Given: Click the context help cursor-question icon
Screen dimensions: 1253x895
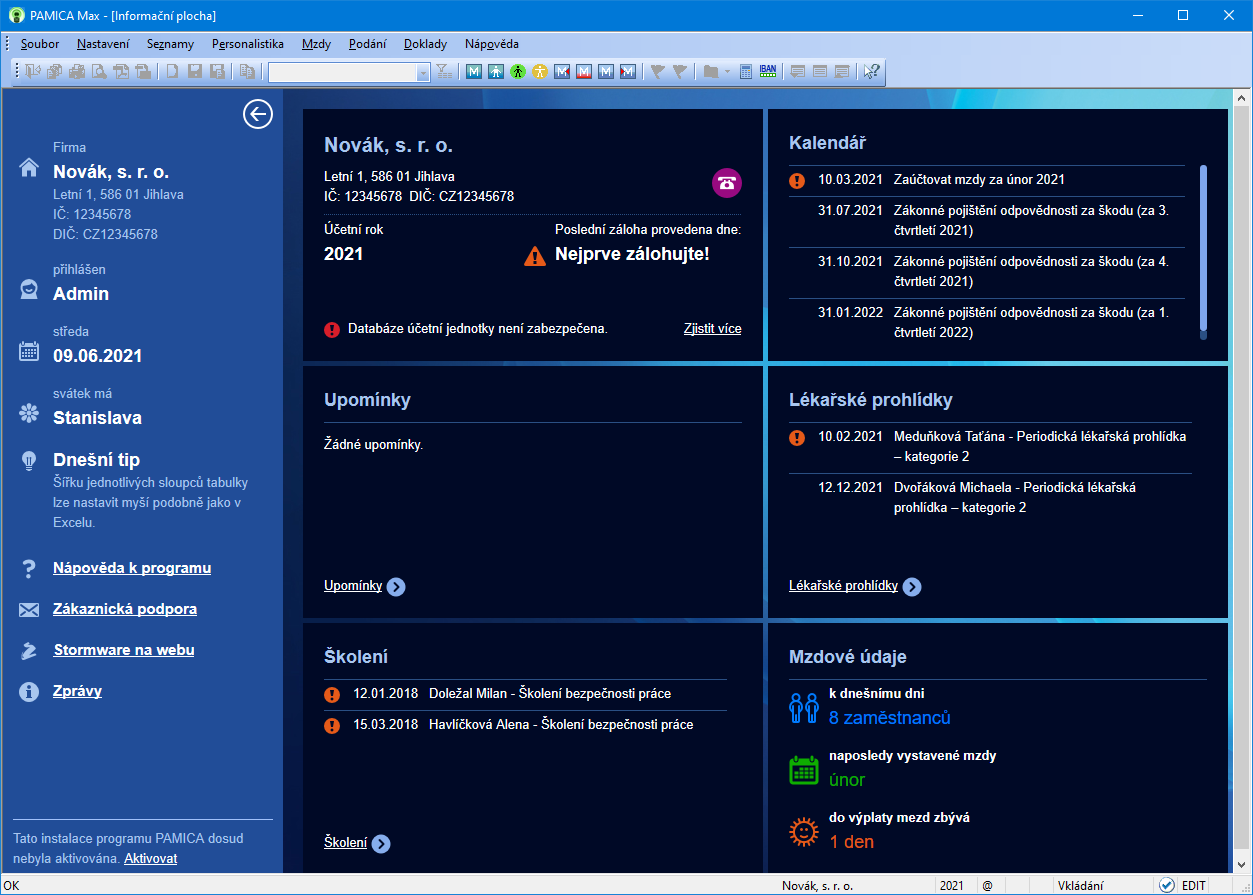Looking at the screenshot, I should pyautogui.click(x=872, y=71).
